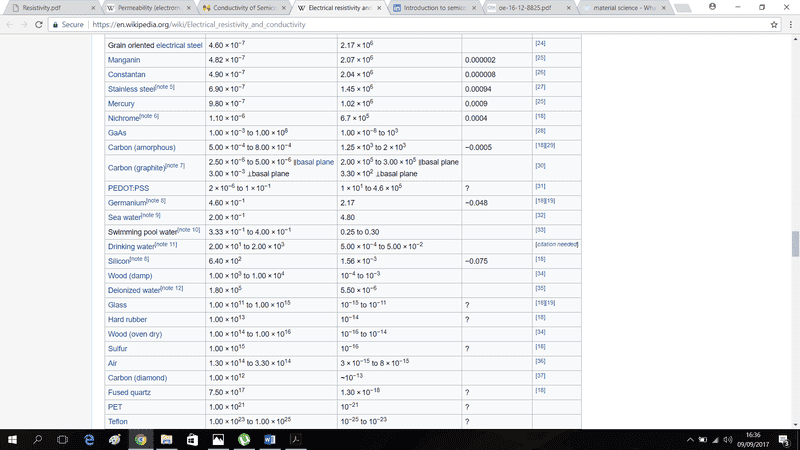Click the Carbon (graphite) link
Image resolution: width=800 pixels, height=450 pixels.
(132, 167)
